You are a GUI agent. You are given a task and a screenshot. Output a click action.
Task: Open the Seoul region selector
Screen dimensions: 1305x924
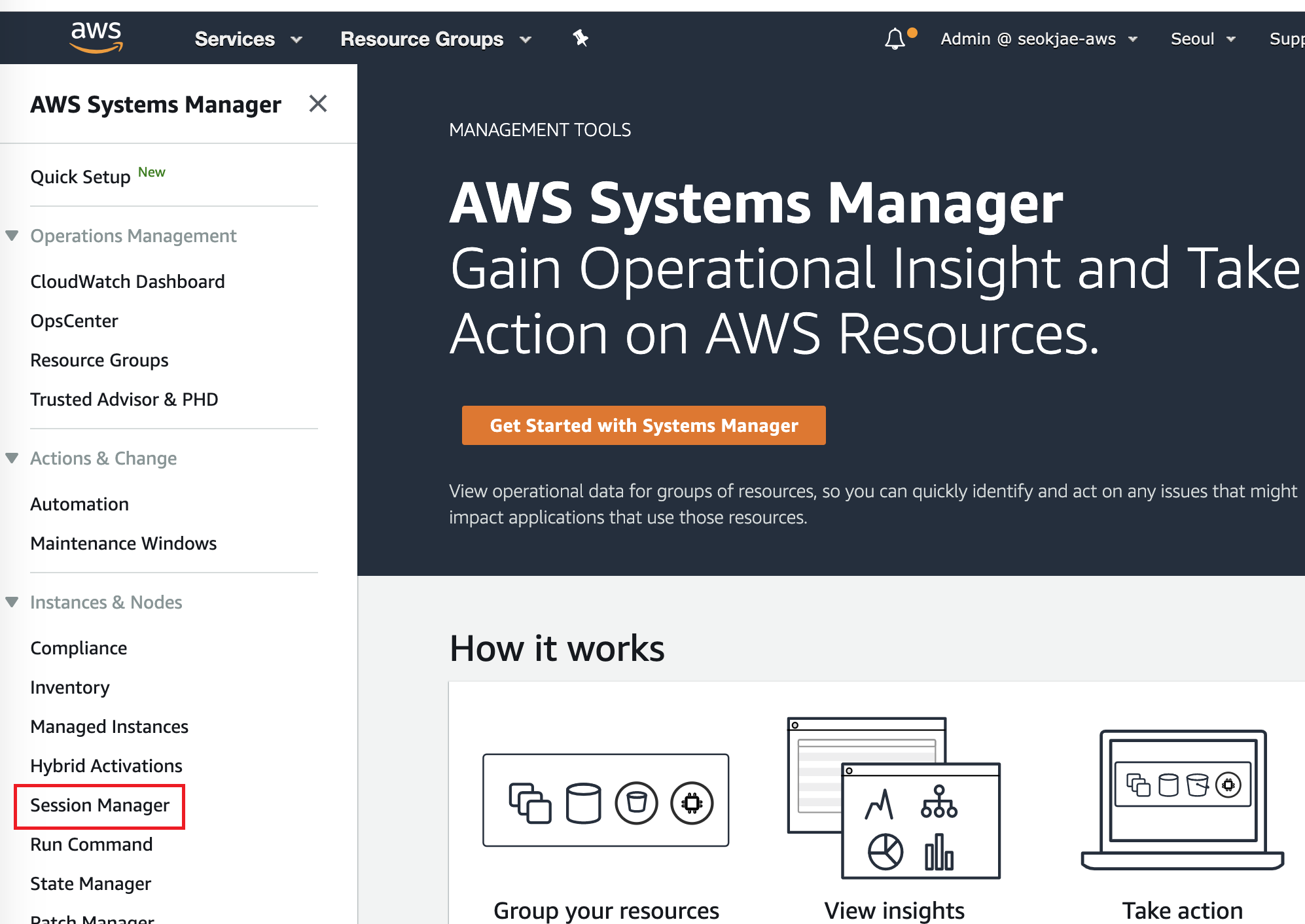point(1203,39)
